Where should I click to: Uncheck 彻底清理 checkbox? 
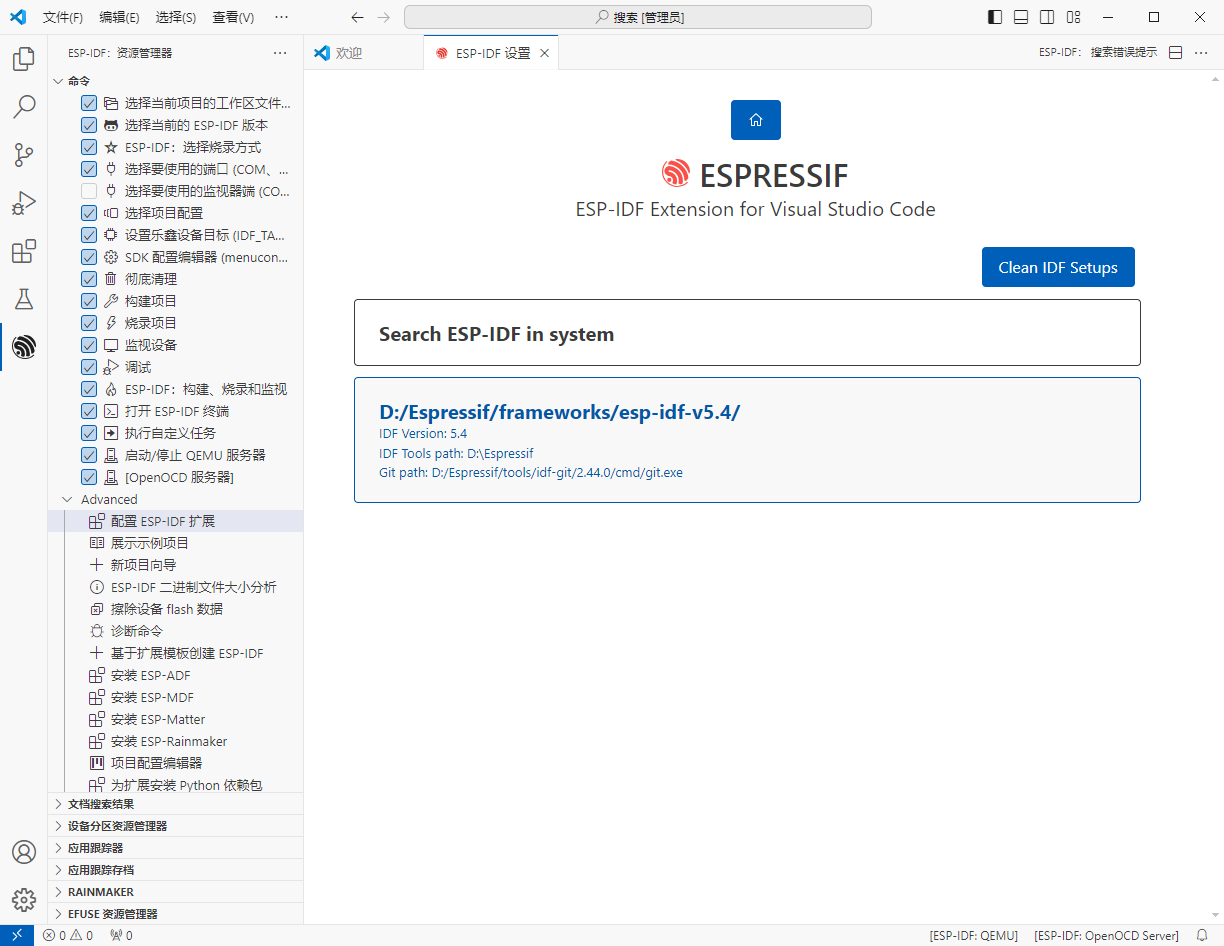pos(89,279)
